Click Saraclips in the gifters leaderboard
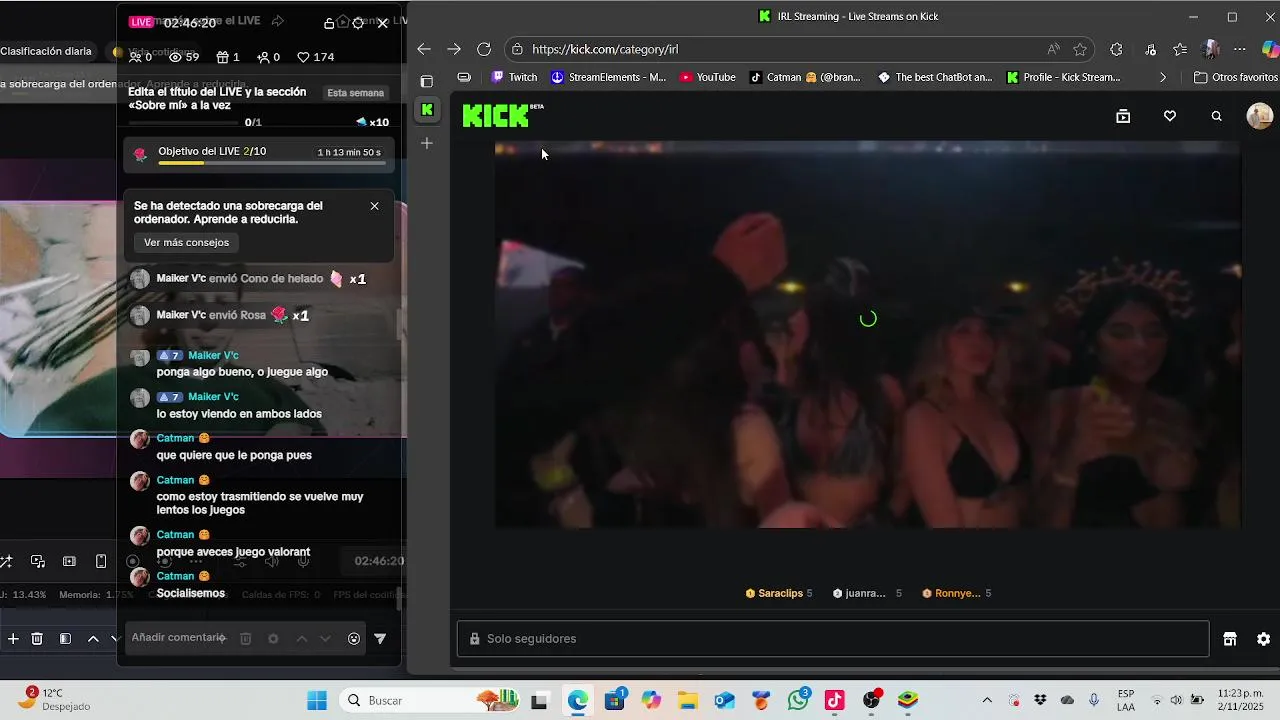Image resolution: width=1280 pixels, height=720 pixels. tap(780, 593)
